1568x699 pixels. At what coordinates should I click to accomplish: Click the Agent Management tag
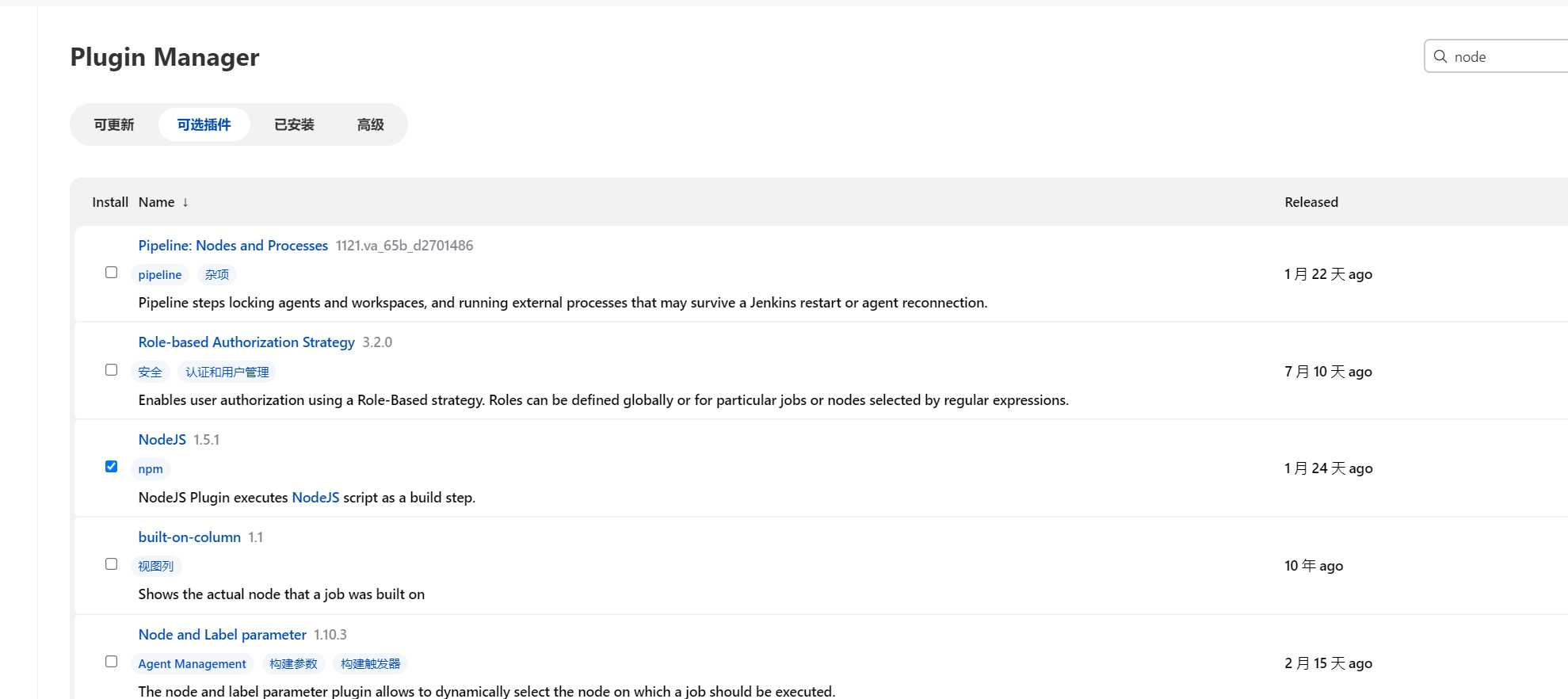click(193, 664)
